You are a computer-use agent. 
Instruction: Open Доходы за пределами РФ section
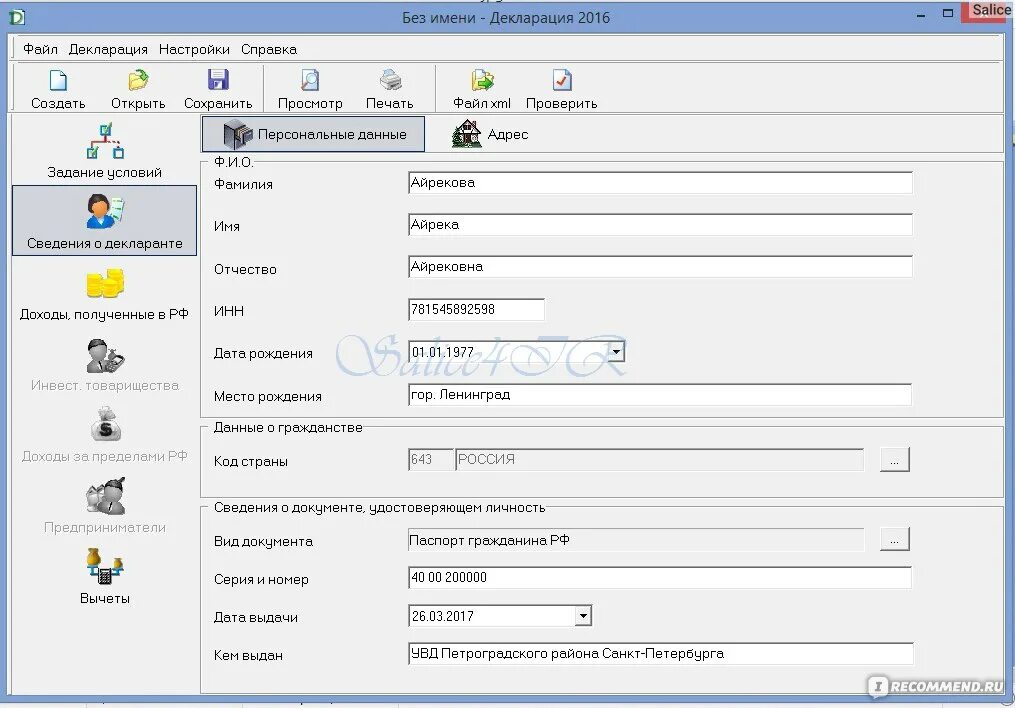point(104,436)
